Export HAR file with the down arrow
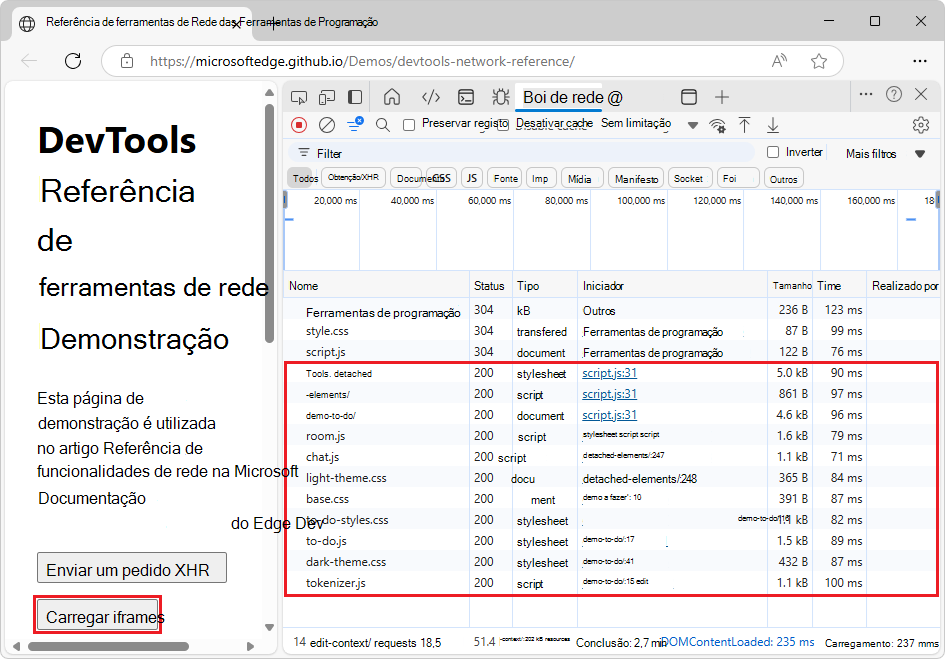The image size is (945, 659). (772, 124)
